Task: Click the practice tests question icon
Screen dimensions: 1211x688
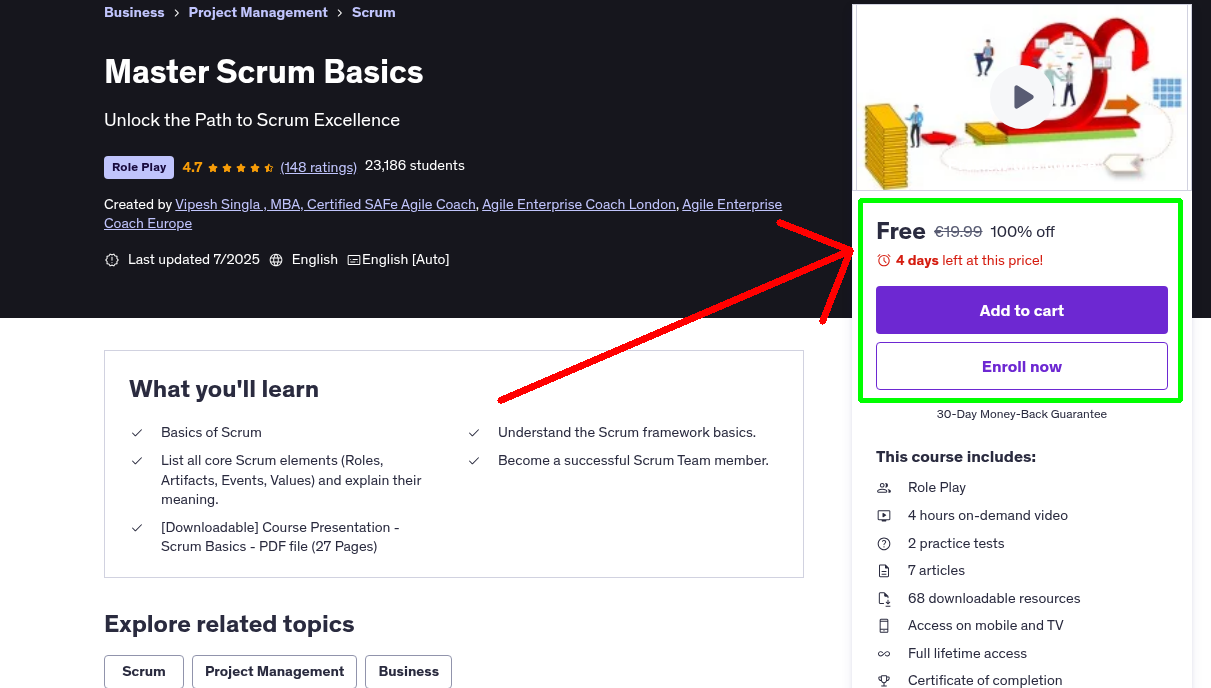Action: pos(884,544)
